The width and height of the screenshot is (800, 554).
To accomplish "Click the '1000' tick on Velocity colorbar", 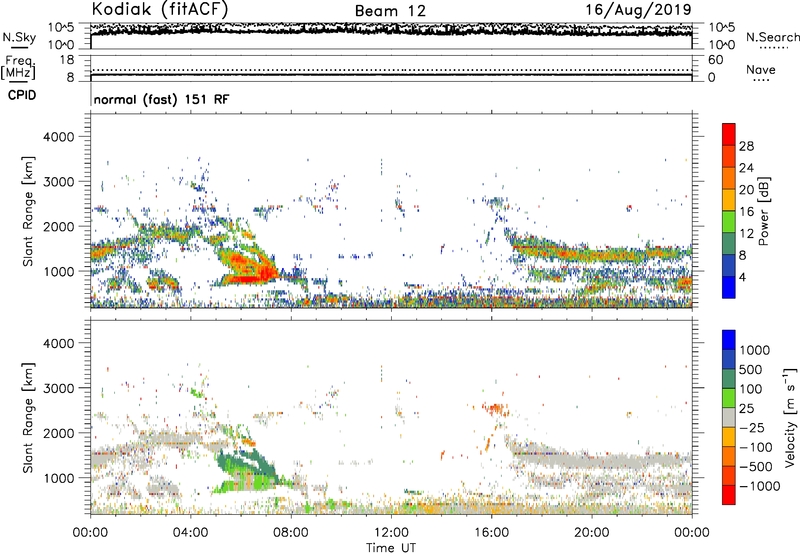I will tap(755, 350).
